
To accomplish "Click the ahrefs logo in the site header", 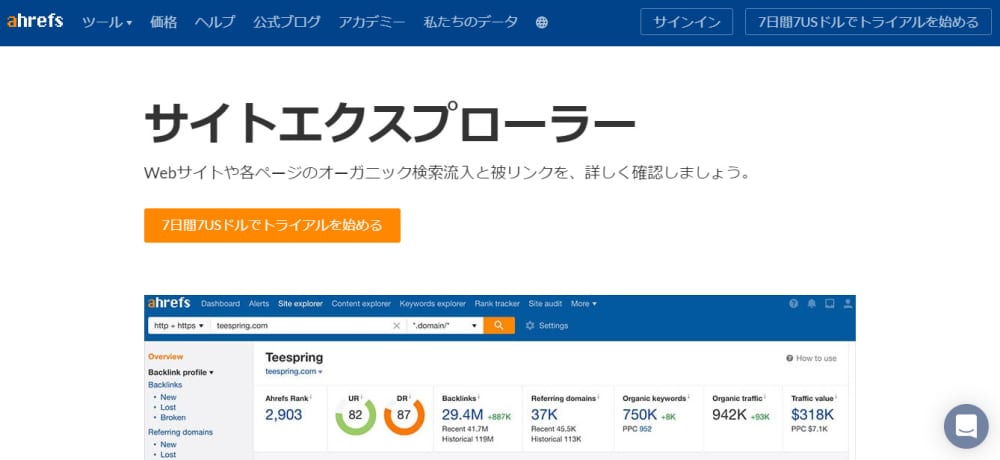I will 34,21.
